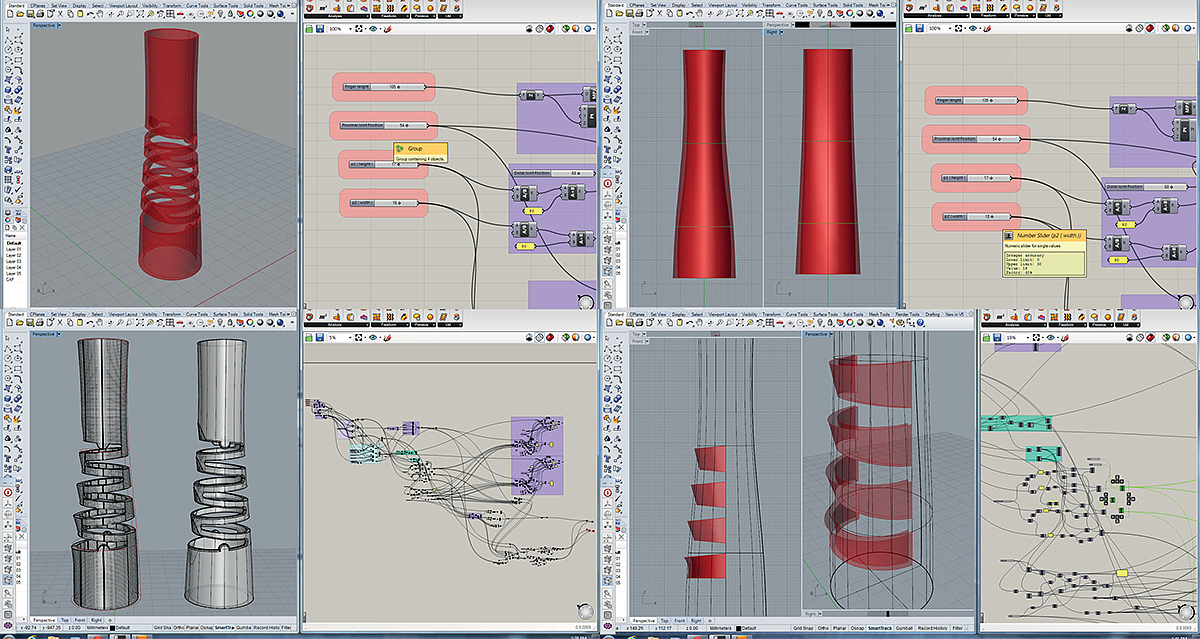Viewport: 1200px width, 639px height.
Task: Click Filter in status bar below wireframe models
Action: tap(286, 628)
